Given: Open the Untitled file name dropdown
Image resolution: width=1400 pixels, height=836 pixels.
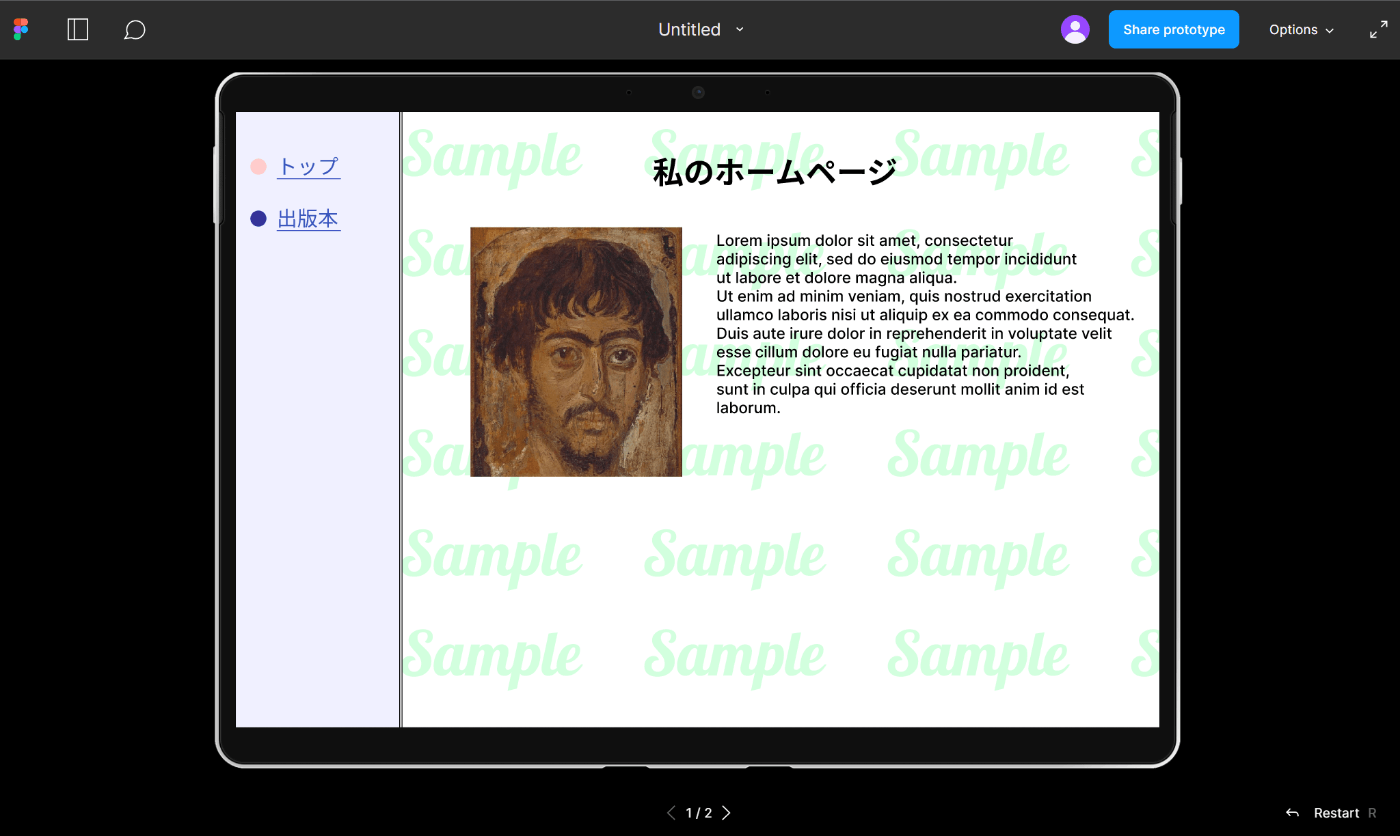Looking at the screenshot, I should pyautogui.click(x=701, y=30).
